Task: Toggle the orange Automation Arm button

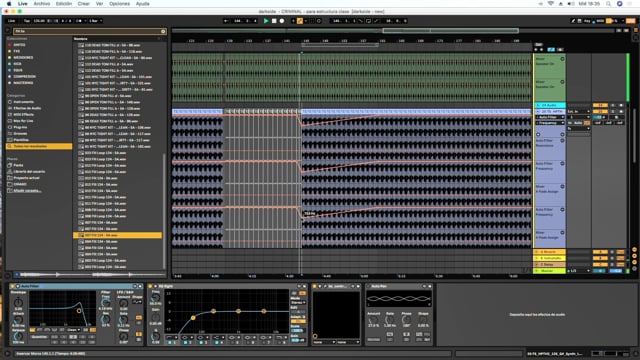Action: point(300,21)
